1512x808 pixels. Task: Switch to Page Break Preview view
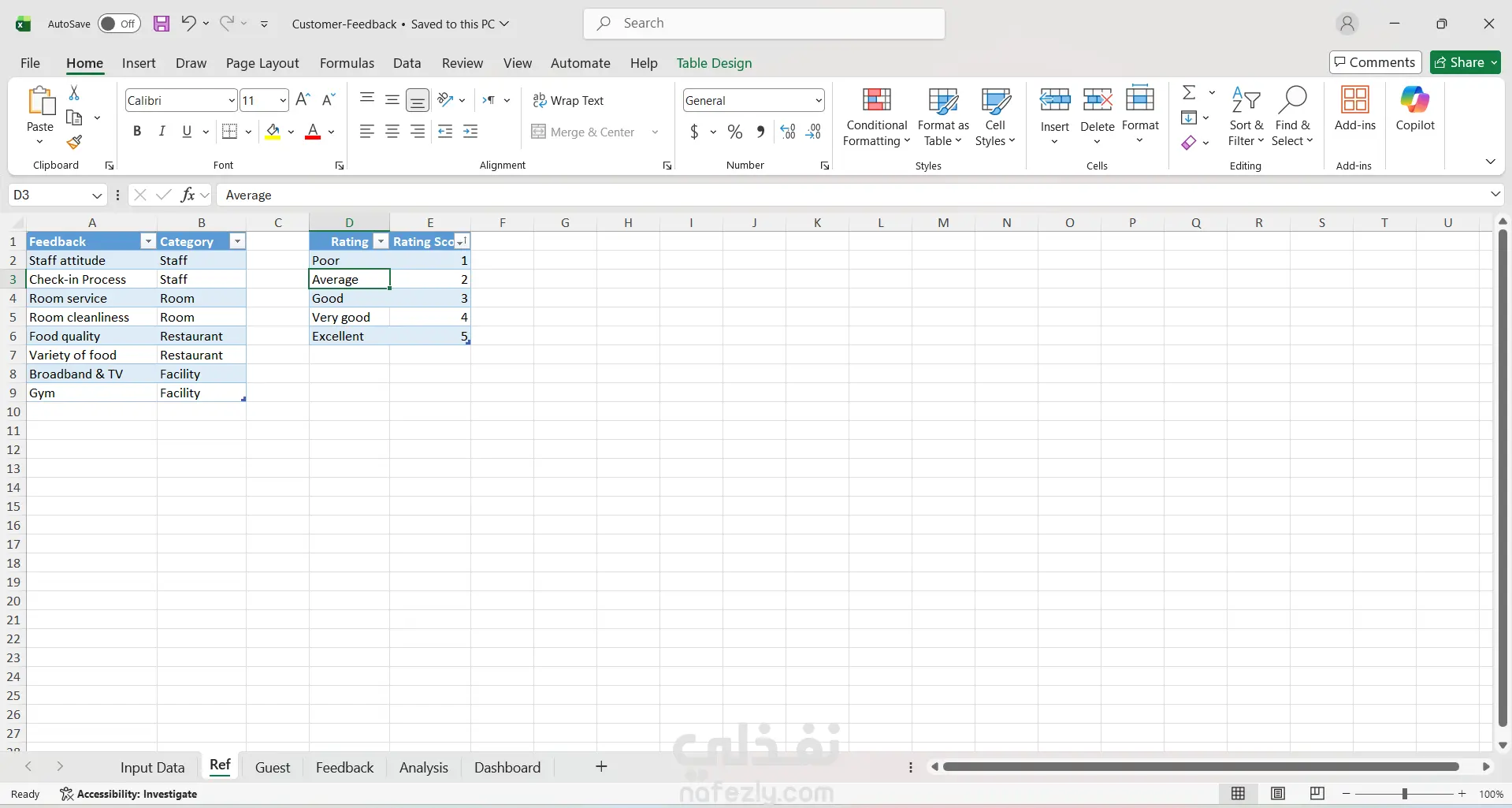click(1317, 794)
